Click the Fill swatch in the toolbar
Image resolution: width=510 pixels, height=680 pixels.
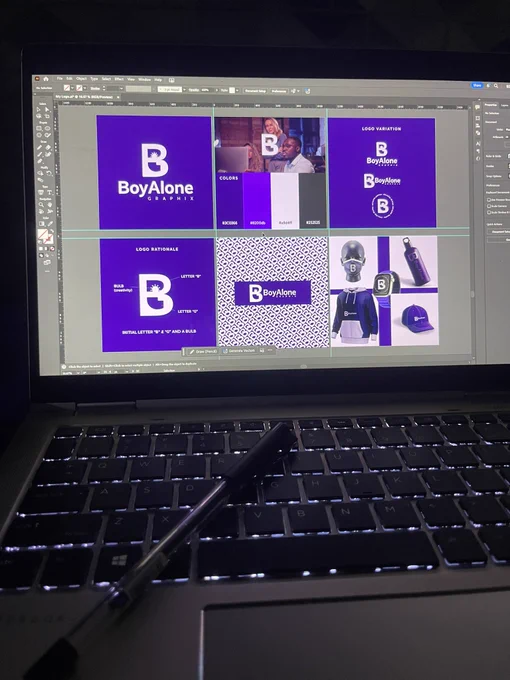(42, 234)
